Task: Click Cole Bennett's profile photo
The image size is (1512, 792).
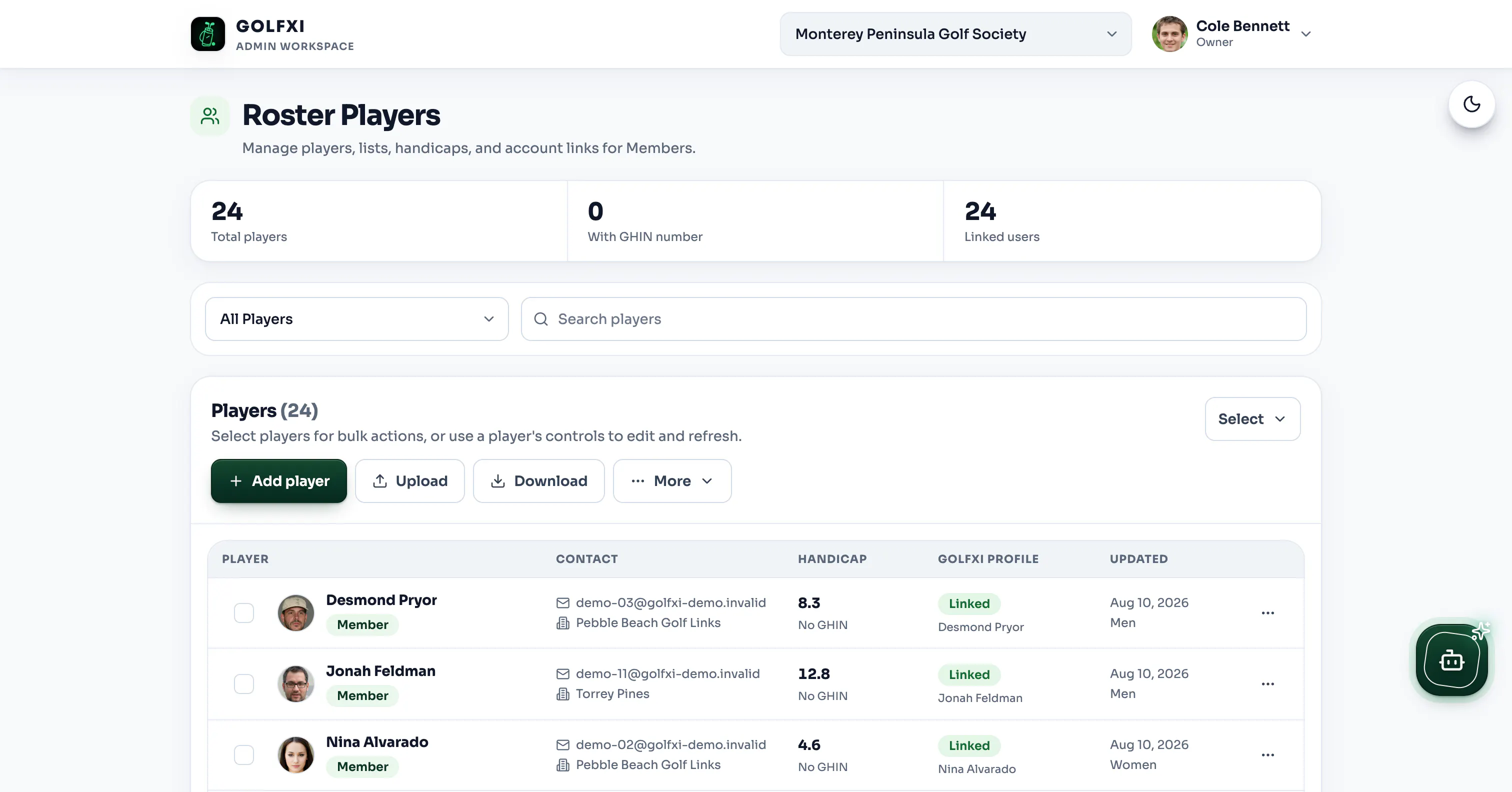Action: click(1170, 34)
